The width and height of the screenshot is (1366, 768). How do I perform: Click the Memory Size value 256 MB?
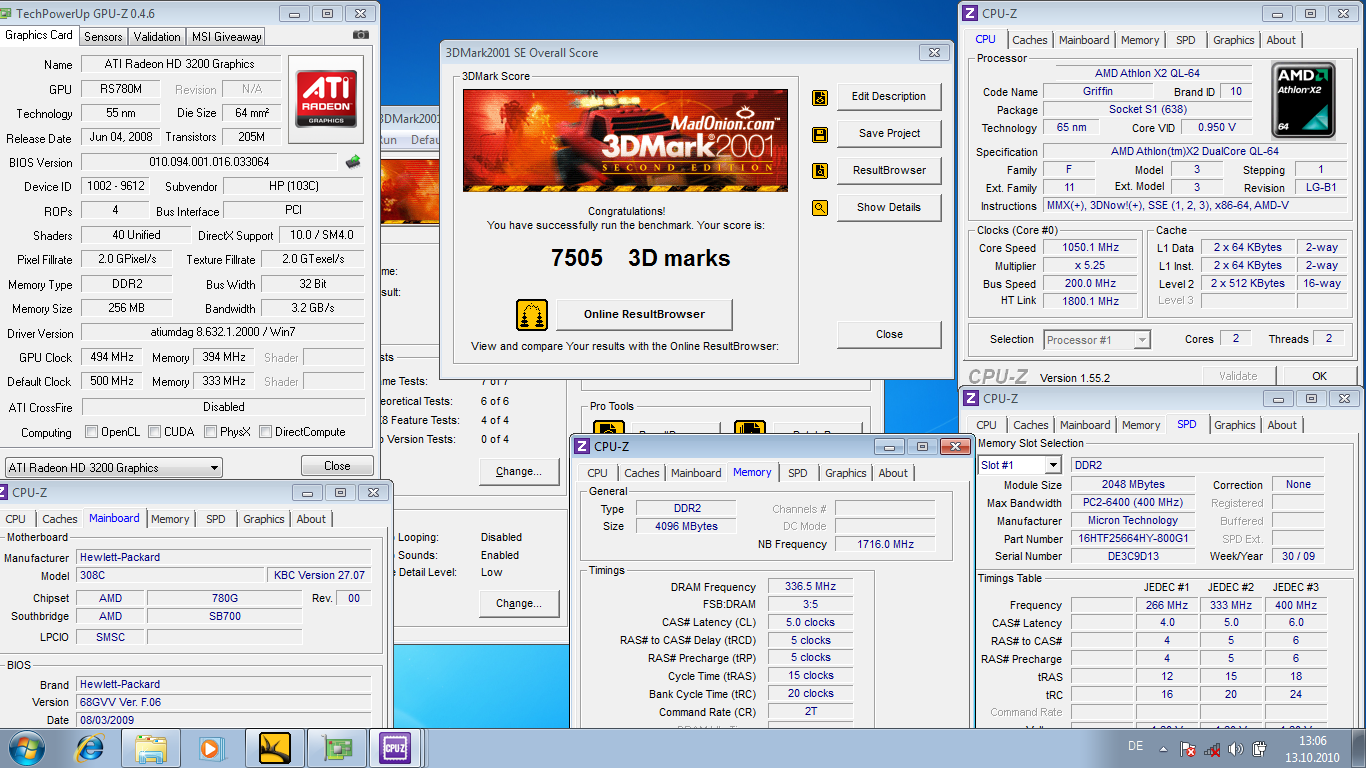(127, 309)
